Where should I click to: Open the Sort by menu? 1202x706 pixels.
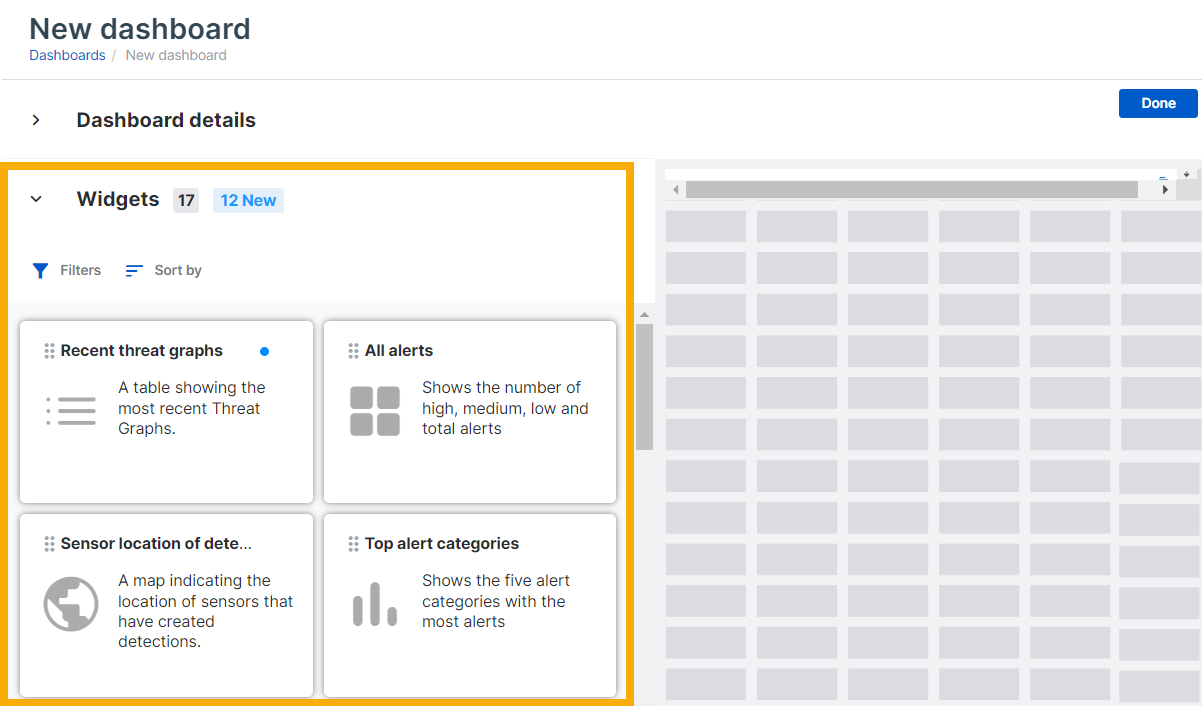[164, 270]
